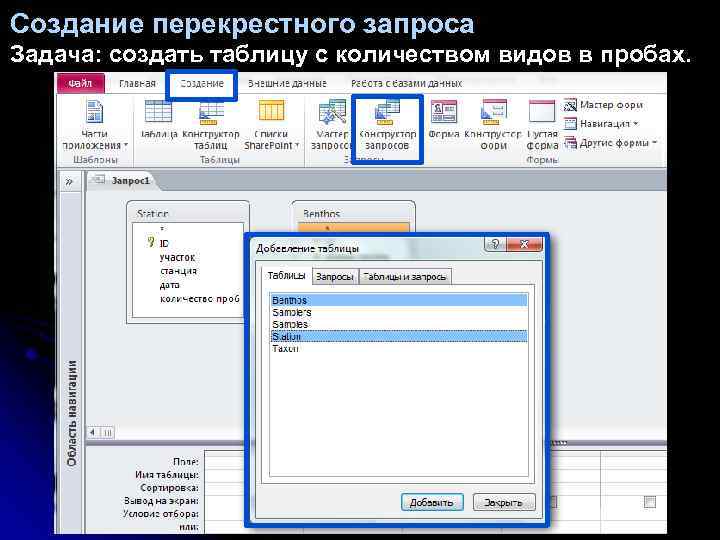This screenshot has height=540, width=720.
Task: Select Samples in the table list
Action: coord(399,324)
